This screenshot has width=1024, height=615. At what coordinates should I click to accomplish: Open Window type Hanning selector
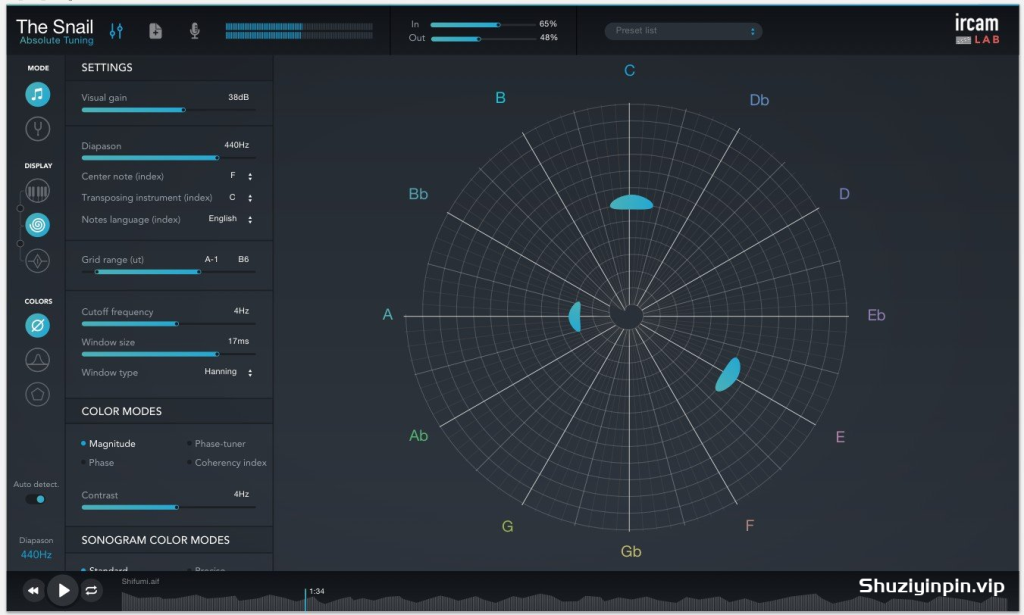click(x=229, y=372)
